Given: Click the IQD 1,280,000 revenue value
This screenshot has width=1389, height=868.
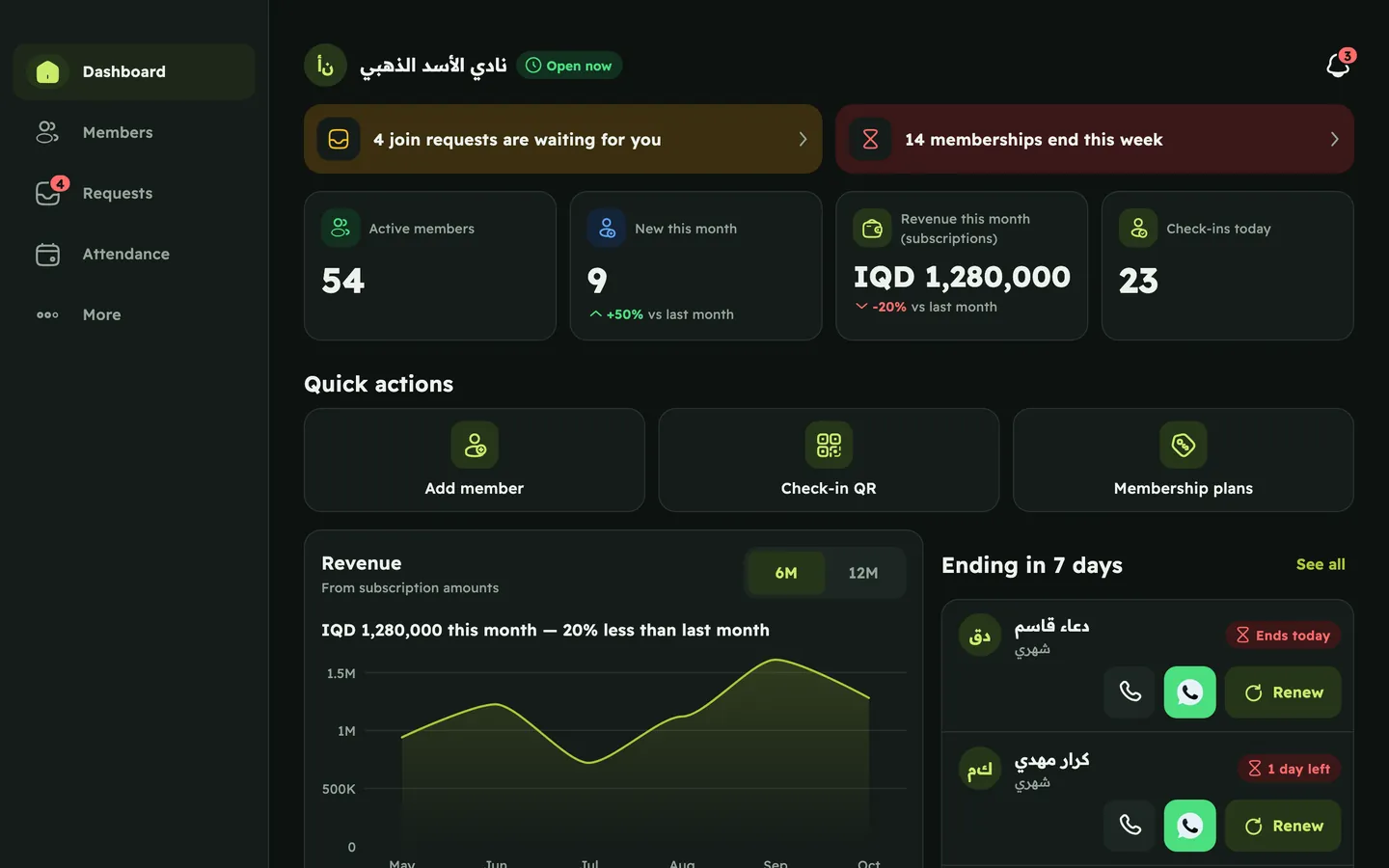Looking at the screenshot, I should click(x=962, y=277).
